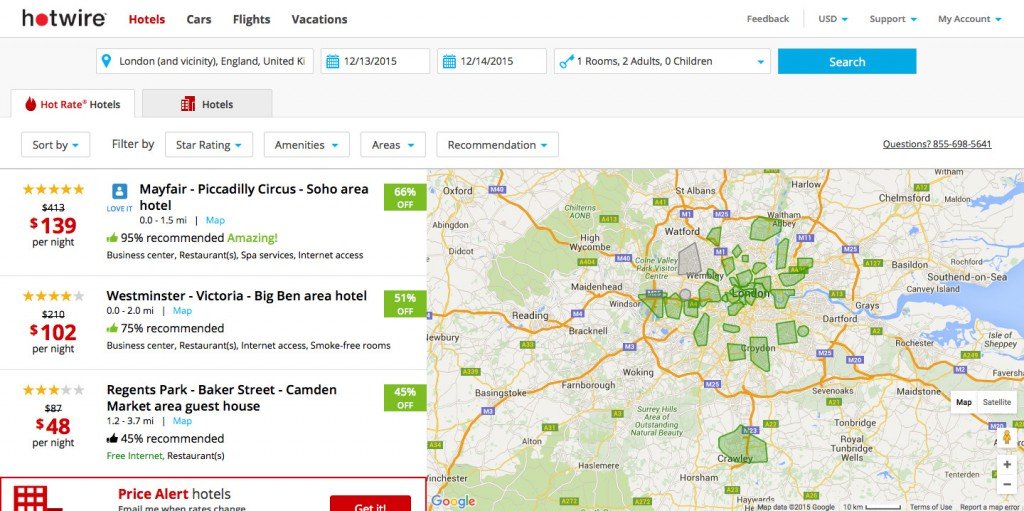1024x511 pixels.
Task: Click the Price Alert building icon
Action: (x=38, y=499)
